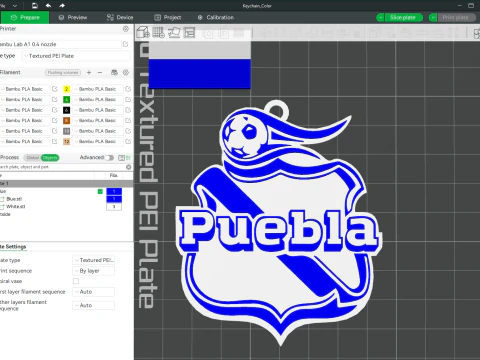The image size is (480, 360).
Task: Open Flushing volumes dialog
Action: coord(63,72)
